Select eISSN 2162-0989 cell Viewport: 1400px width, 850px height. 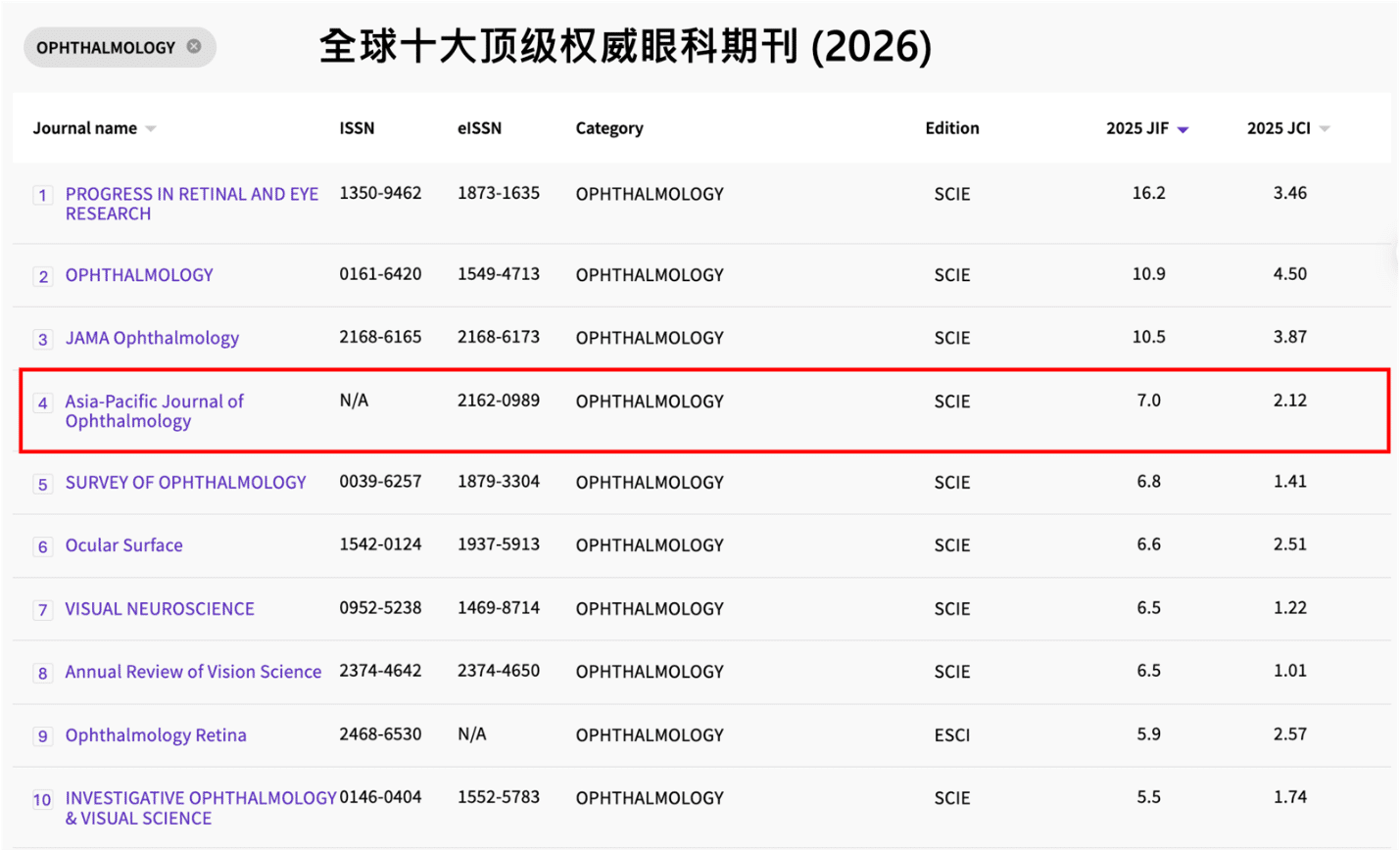click(x=499, y=401)
